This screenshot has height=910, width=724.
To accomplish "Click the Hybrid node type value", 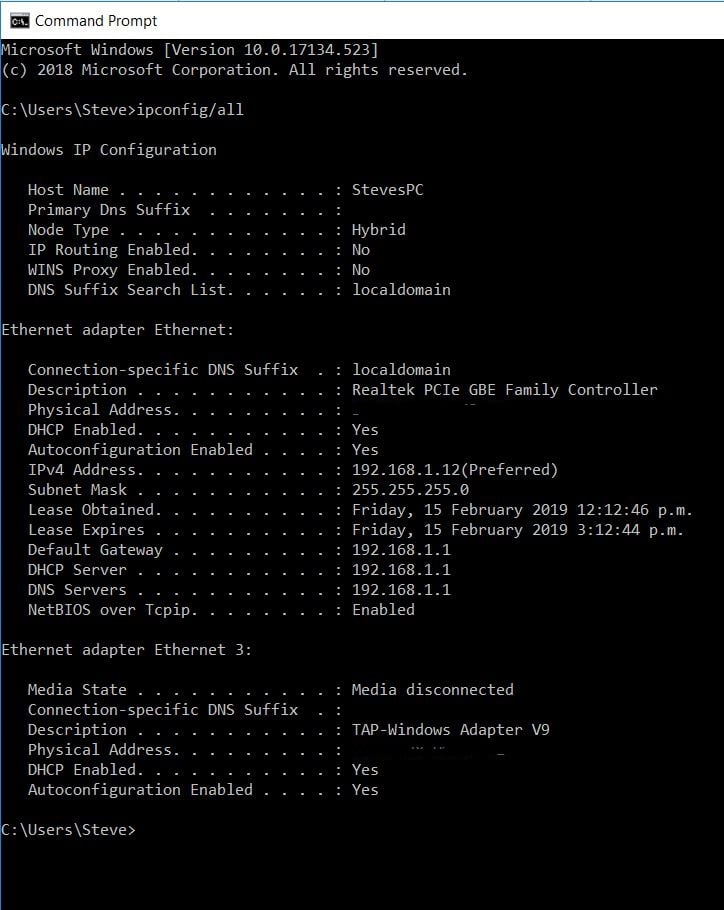I will click(x=378, y=230).
